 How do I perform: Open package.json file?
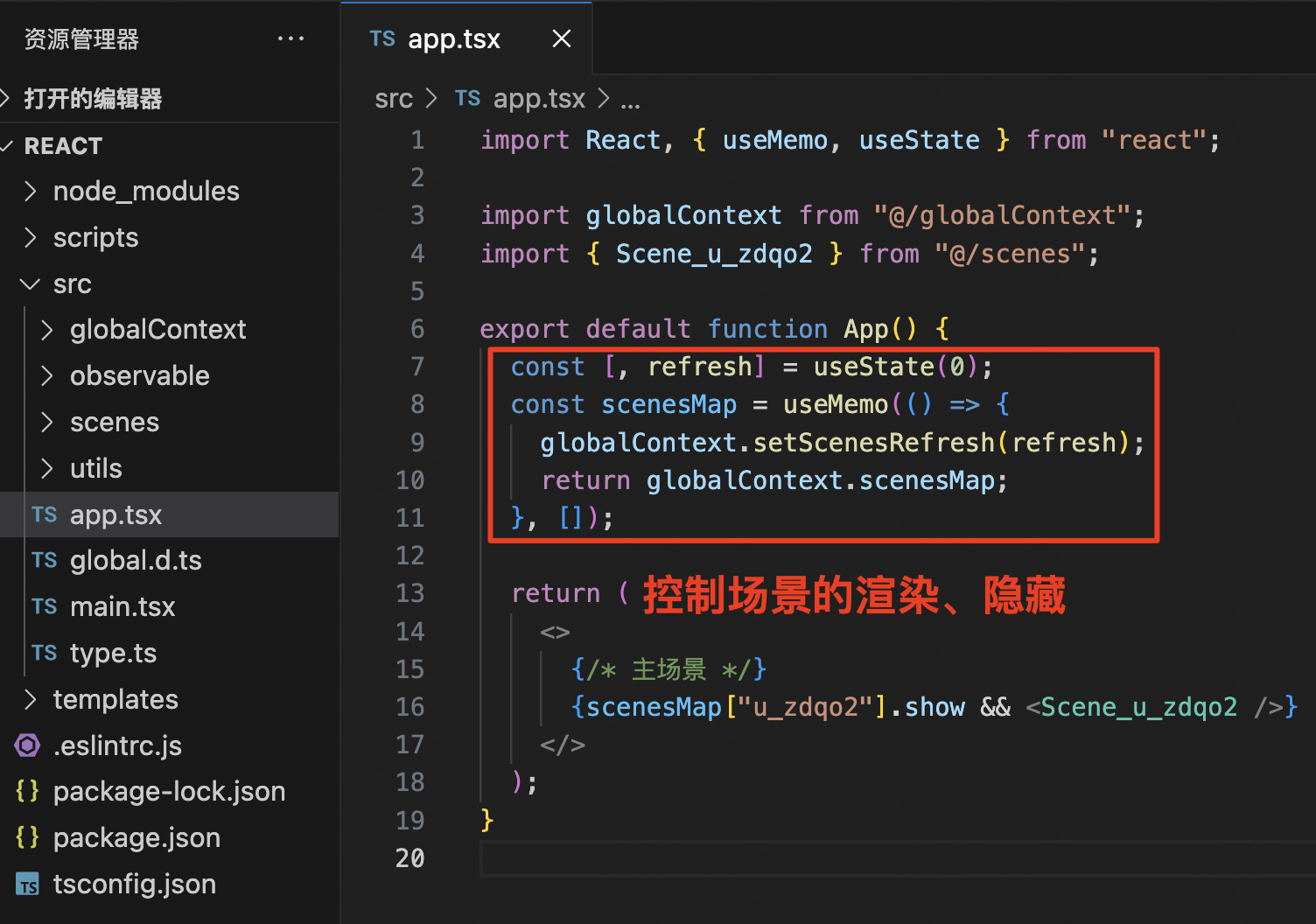(169, 837)
